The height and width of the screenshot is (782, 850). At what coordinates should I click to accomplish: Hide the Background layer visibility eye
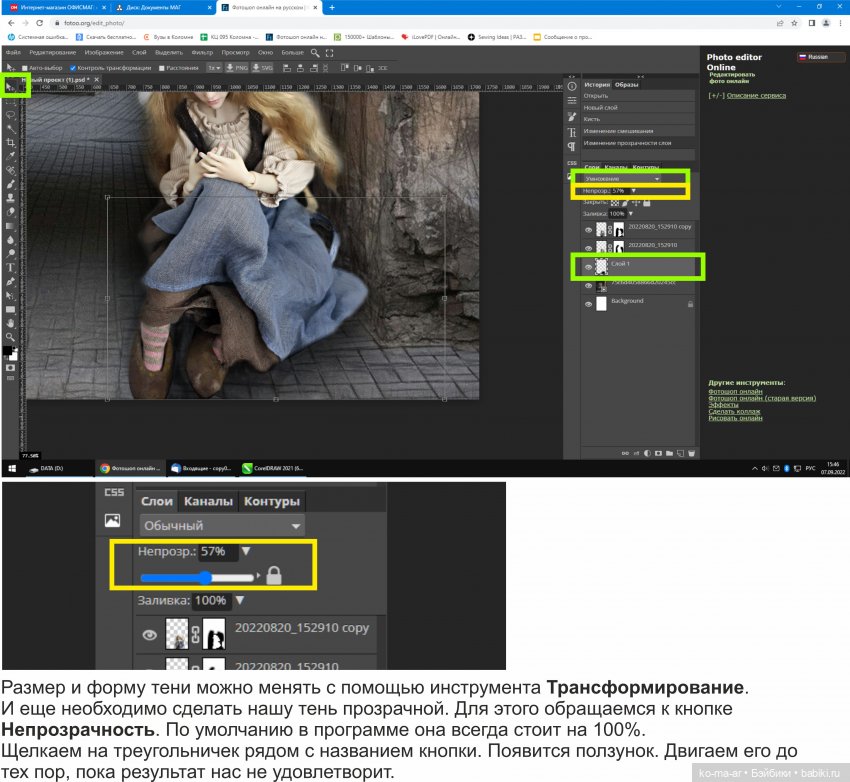coord(588,301)
